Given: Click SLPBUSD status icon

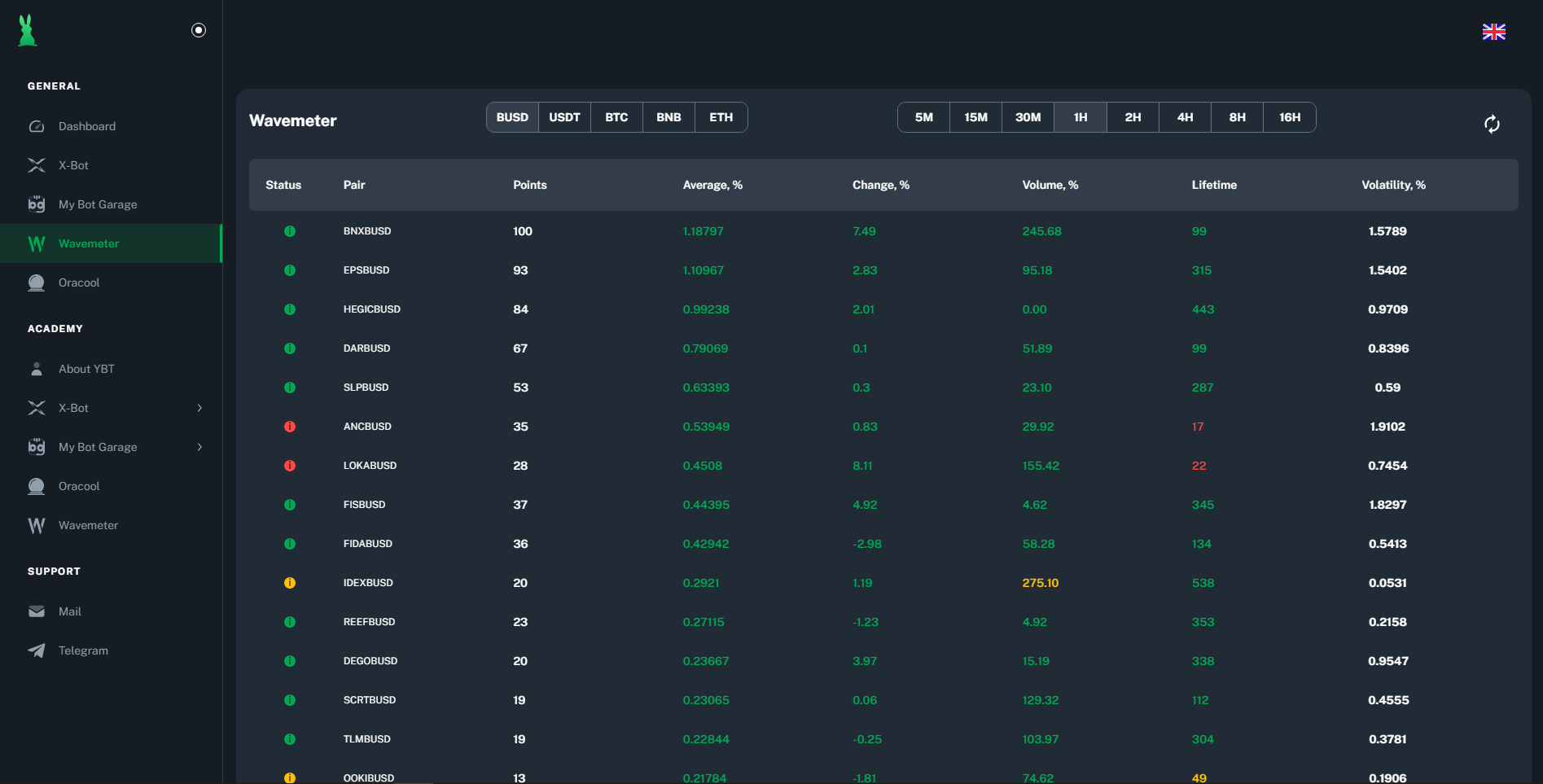Looking at the screenshot, I should tap(290, 388).
